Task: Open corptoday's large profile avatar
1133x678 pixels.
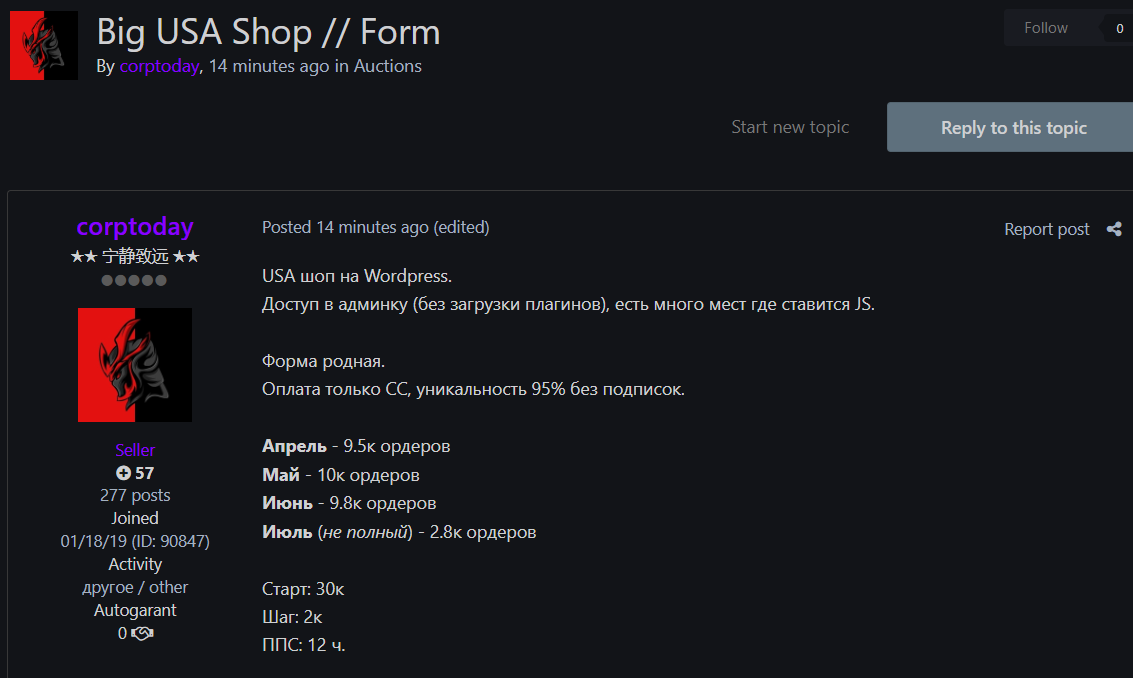Action: 135,365
